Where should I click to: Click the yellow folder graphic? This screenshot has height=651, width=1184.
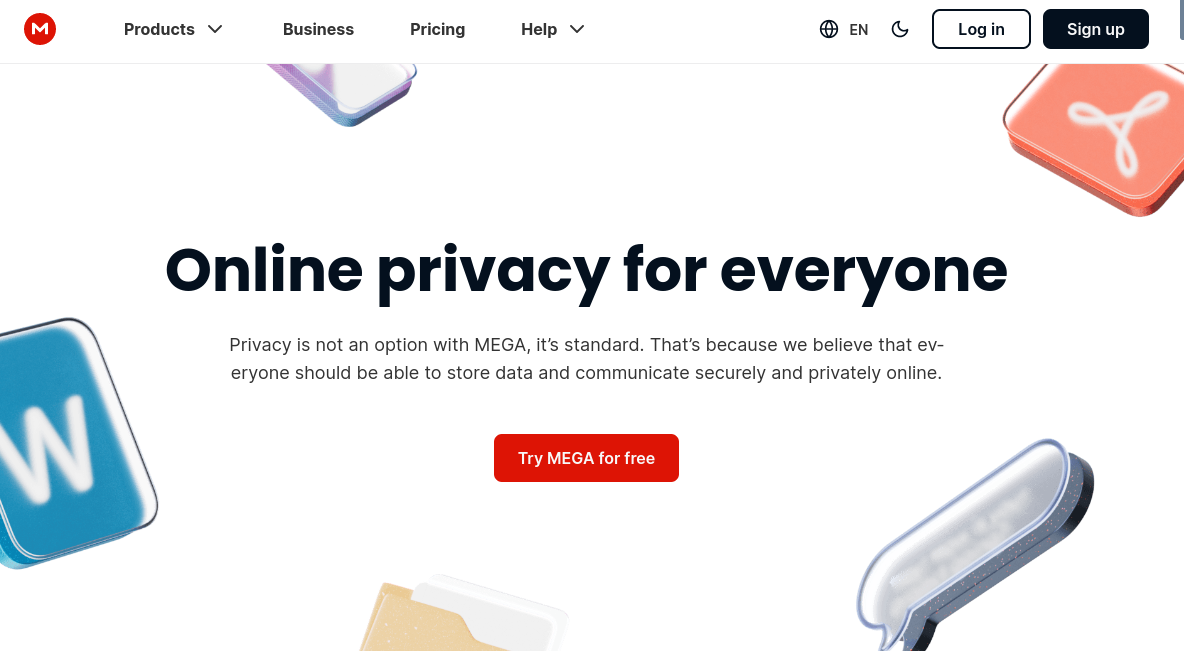coord(462,616)
